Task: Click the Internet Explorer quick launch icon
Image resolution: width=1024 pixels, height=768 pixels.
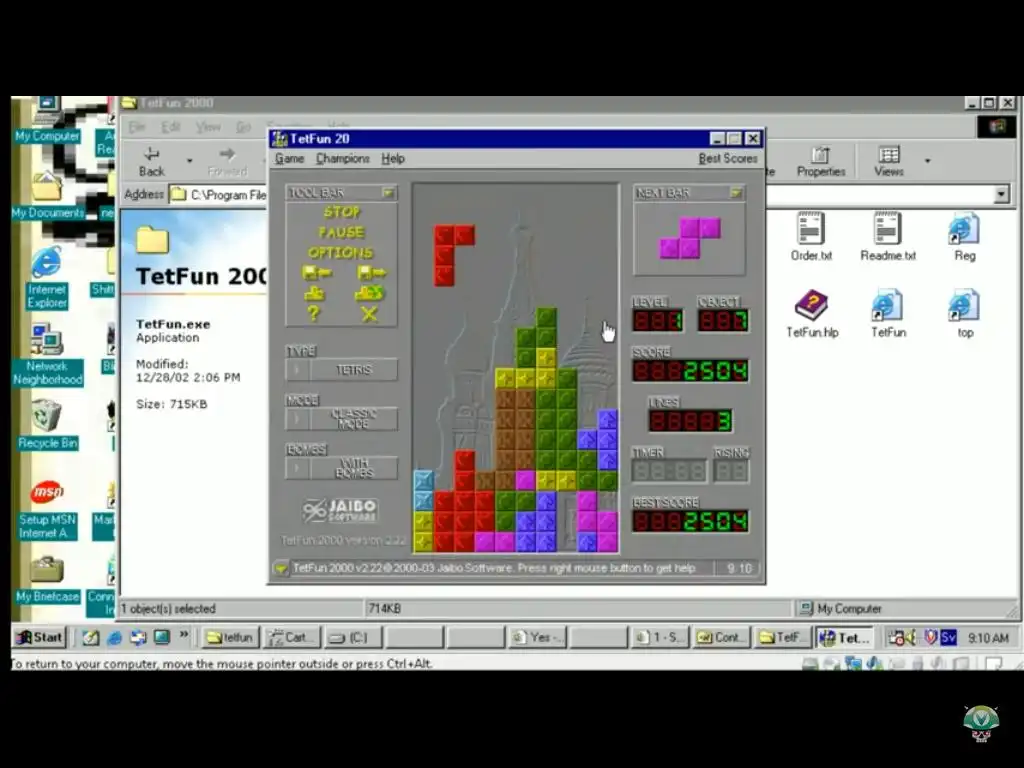Action: tap(114, 637)
